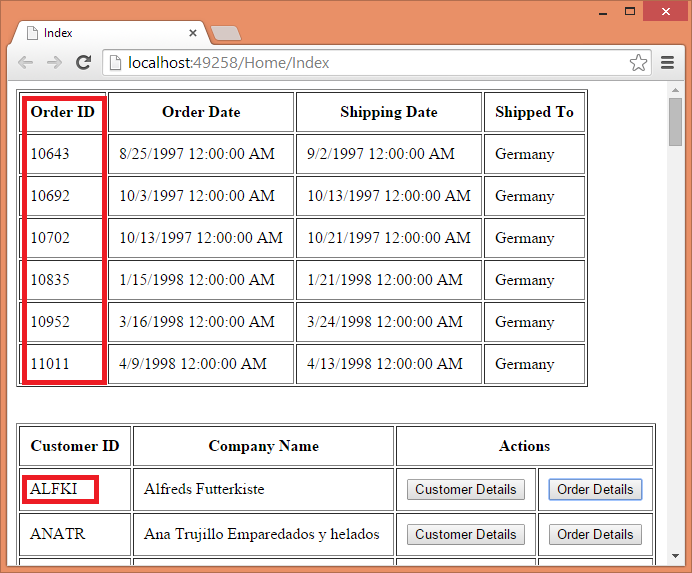The height and width of the screenshot is (573, 692).
Task: Click the Order Date column header
Action: [x=201, y=112]
